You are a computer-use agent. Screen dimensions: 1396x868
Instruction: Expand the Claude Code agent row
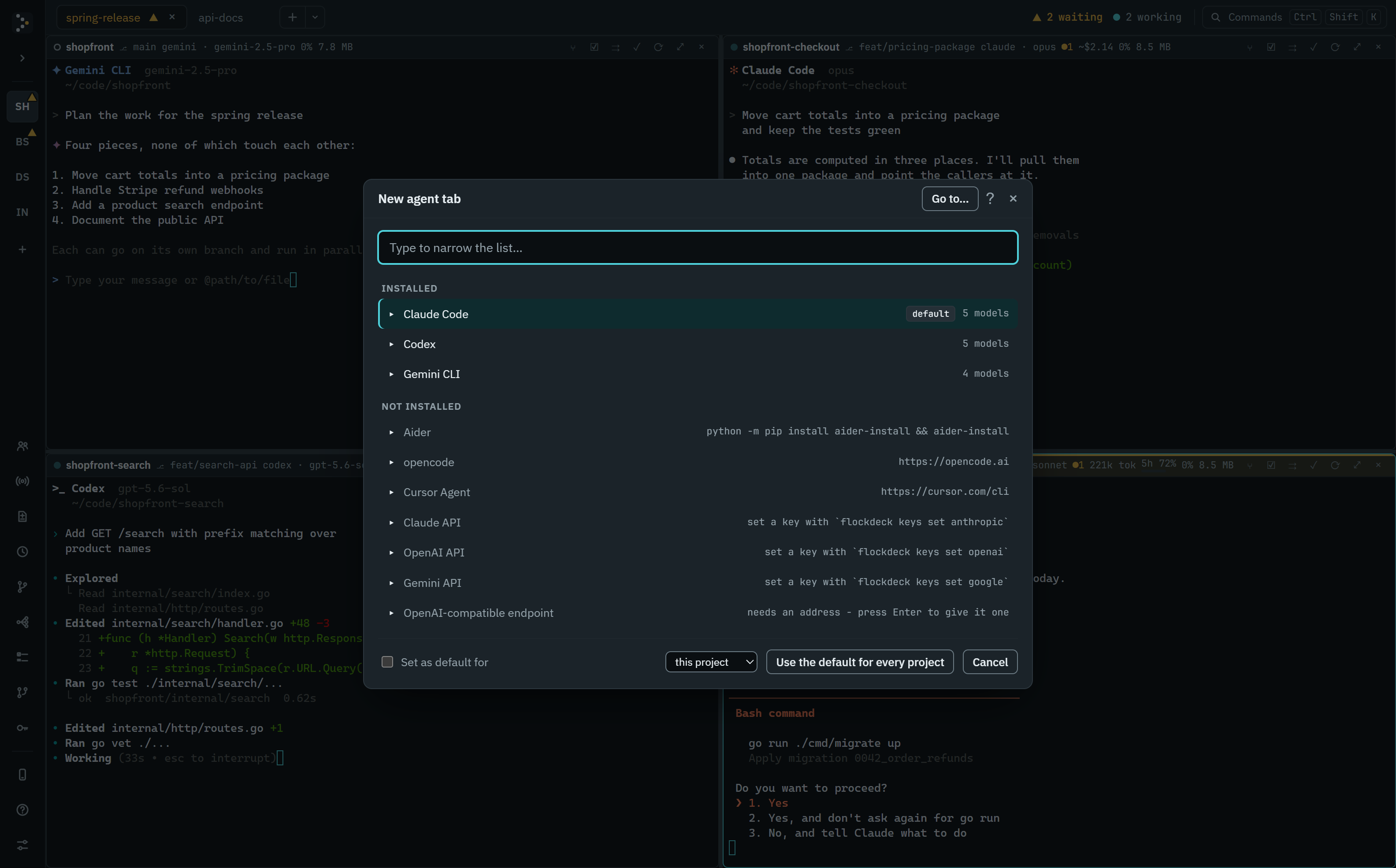point(698,313)
